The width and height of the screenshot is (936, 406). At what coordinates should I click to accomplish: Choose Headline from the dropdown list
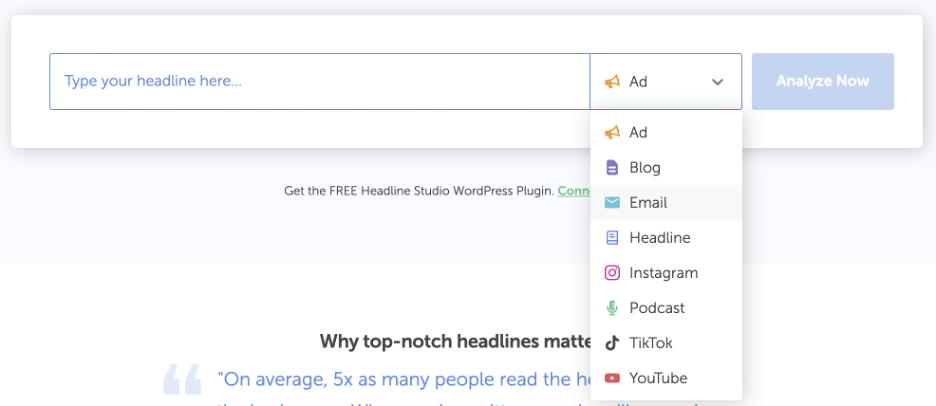[666, 238]
